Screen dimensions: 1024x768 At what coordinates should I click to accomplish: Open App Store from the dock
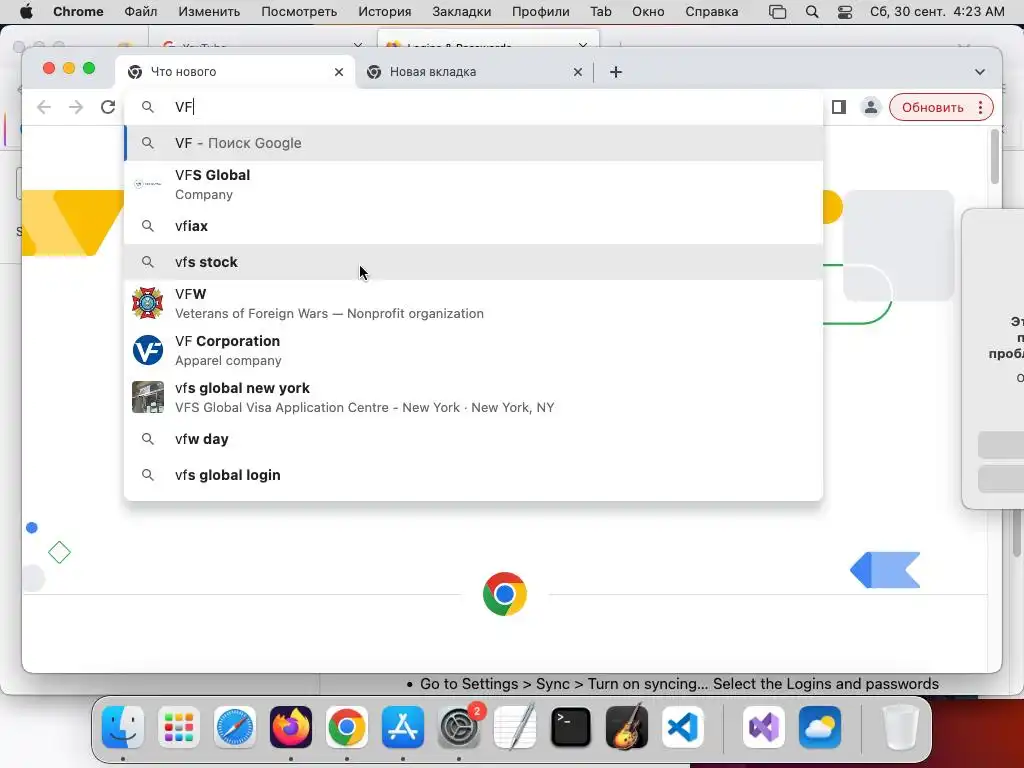tap(403, 727)
